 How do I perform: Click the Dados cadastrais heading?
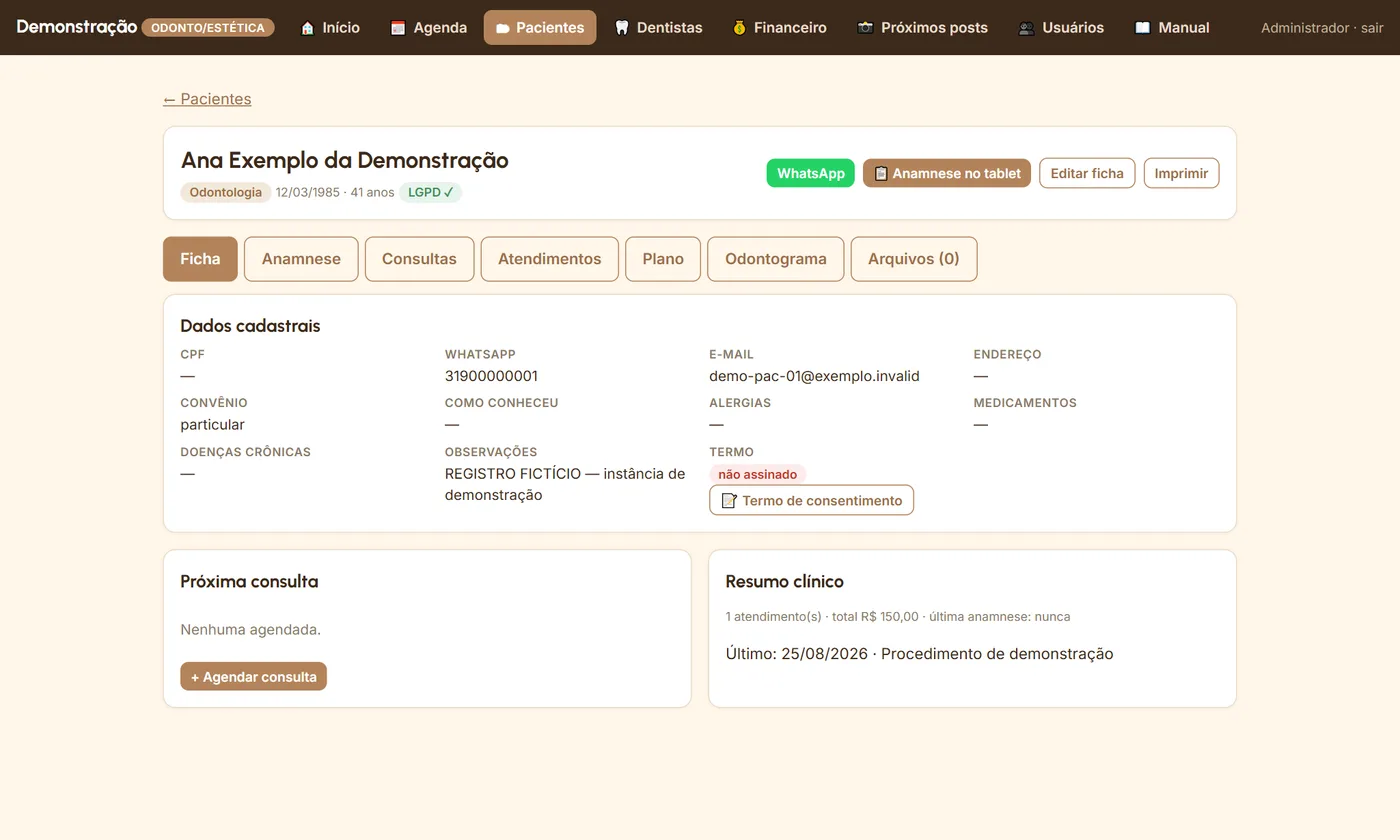pos(250,326)
